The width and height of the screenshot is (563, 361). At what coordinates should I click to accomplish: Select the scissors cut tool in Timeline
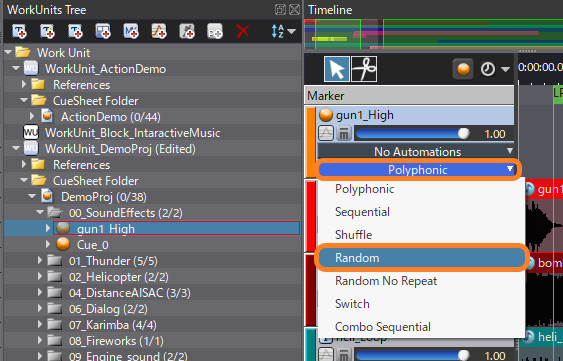click(364, 69)
